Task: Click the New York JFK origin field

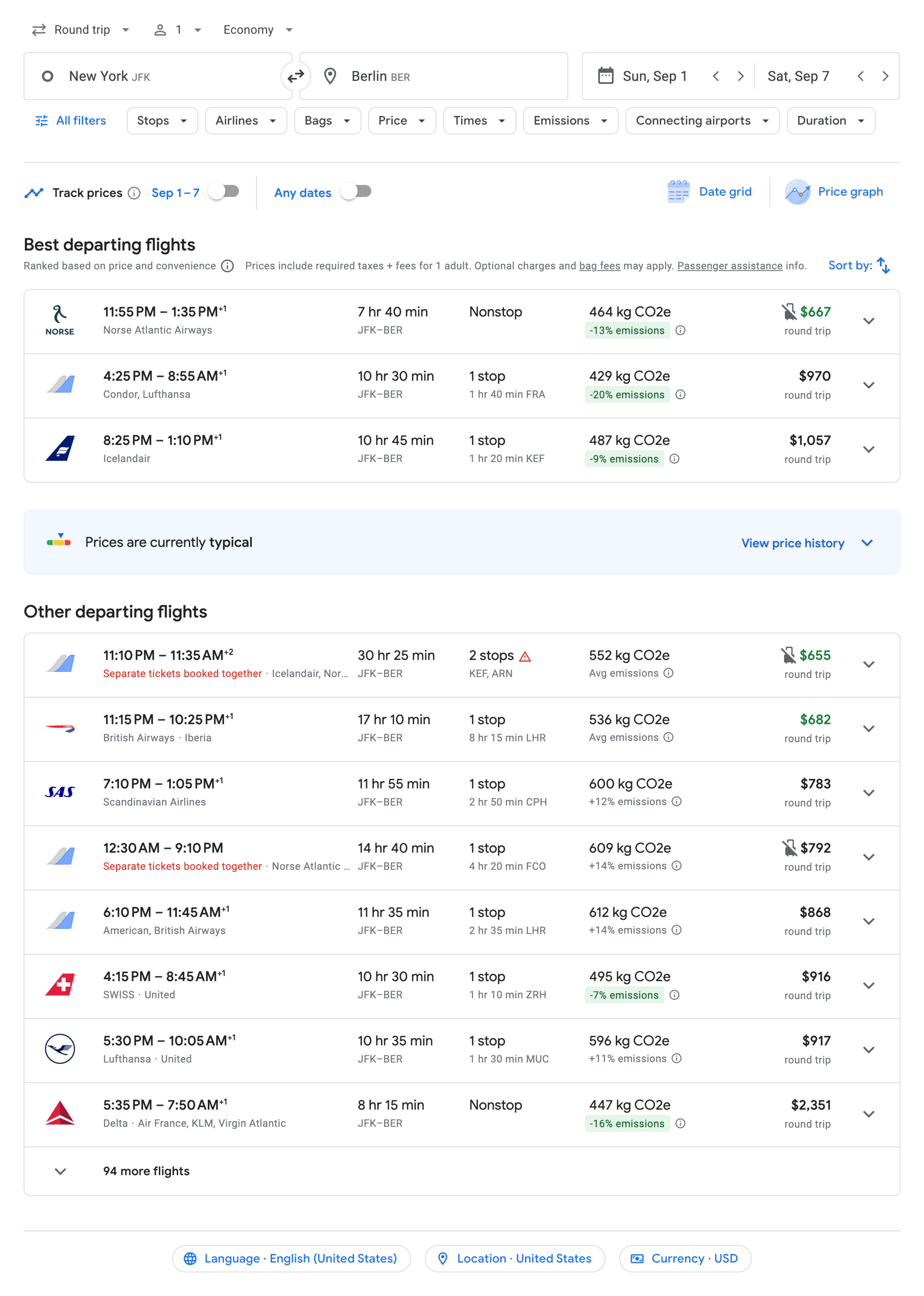Action: coord(158,76)
